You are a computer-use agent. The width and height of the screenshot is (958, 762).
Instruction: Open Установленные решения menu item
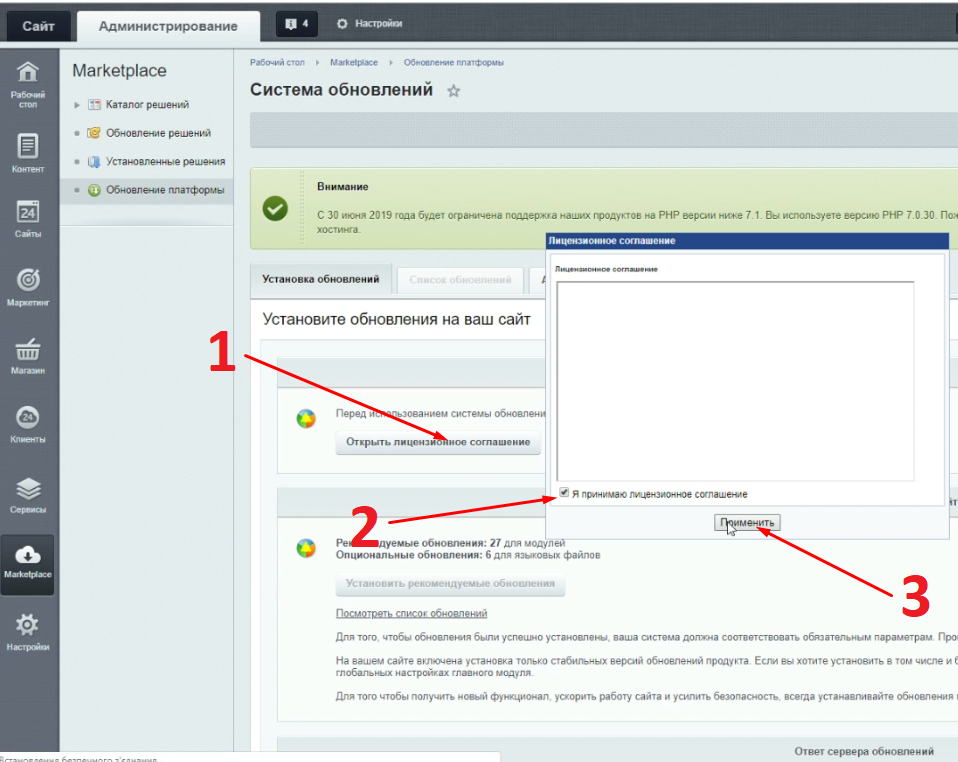click(x=166, y=161)
